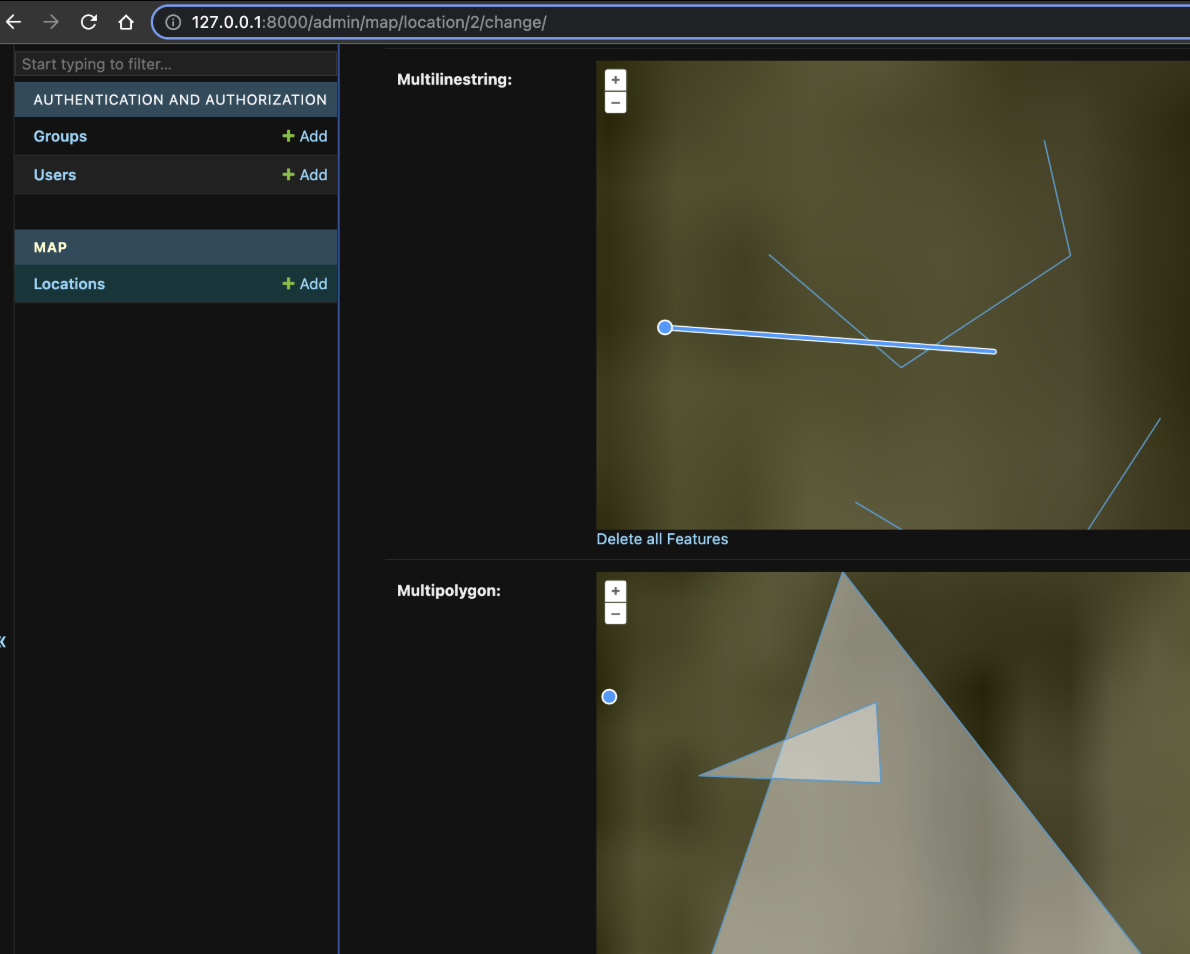Zoom out on the Multilinestring map
Viewport: 1190px width, 954px height.
[x=616, y=103]
